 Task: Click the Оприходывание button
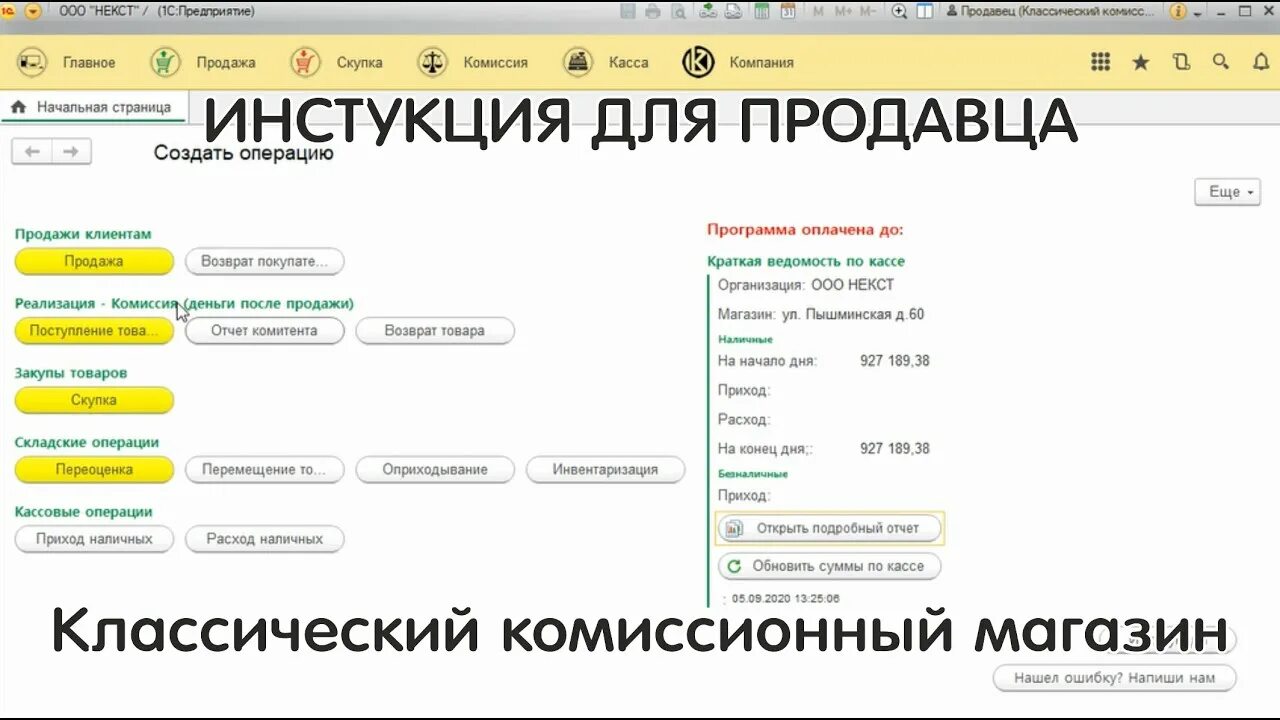coord(435,470)
